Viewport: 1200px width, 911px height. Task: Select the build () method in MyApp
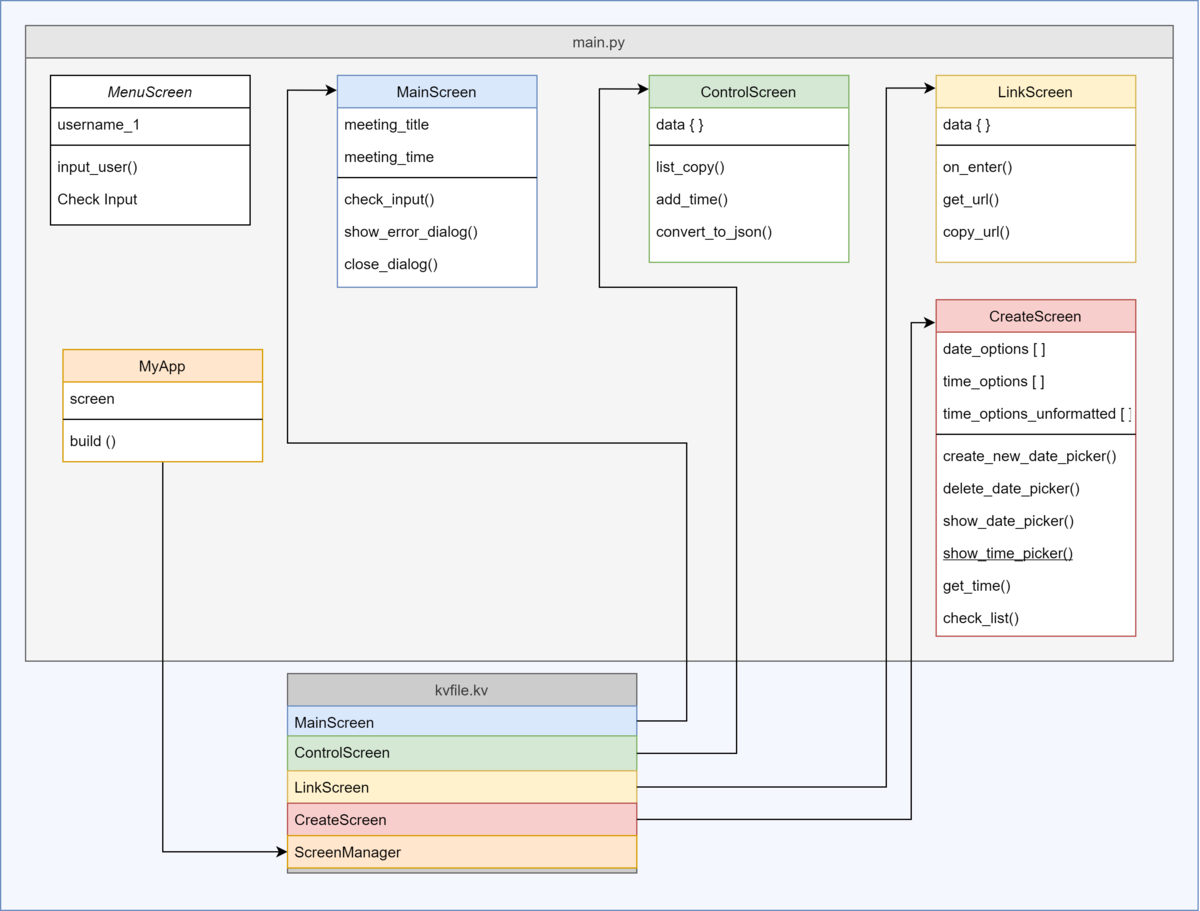(x=93, y=441)
